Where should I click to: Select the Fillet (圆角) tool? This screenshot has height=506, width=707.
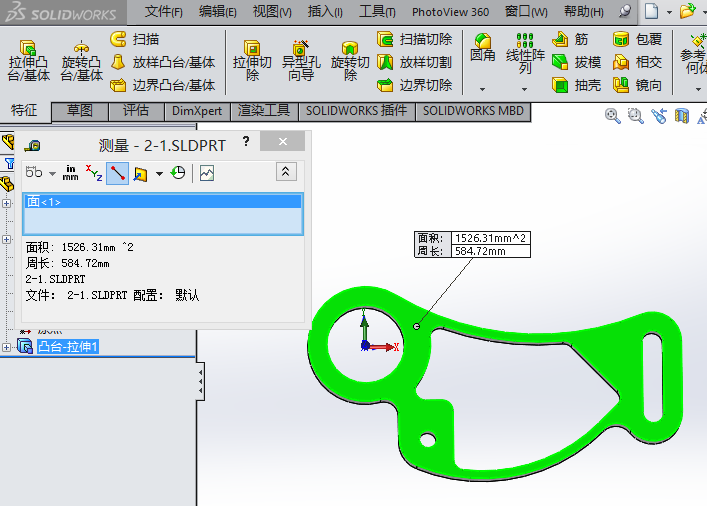[x=483, y=48]
